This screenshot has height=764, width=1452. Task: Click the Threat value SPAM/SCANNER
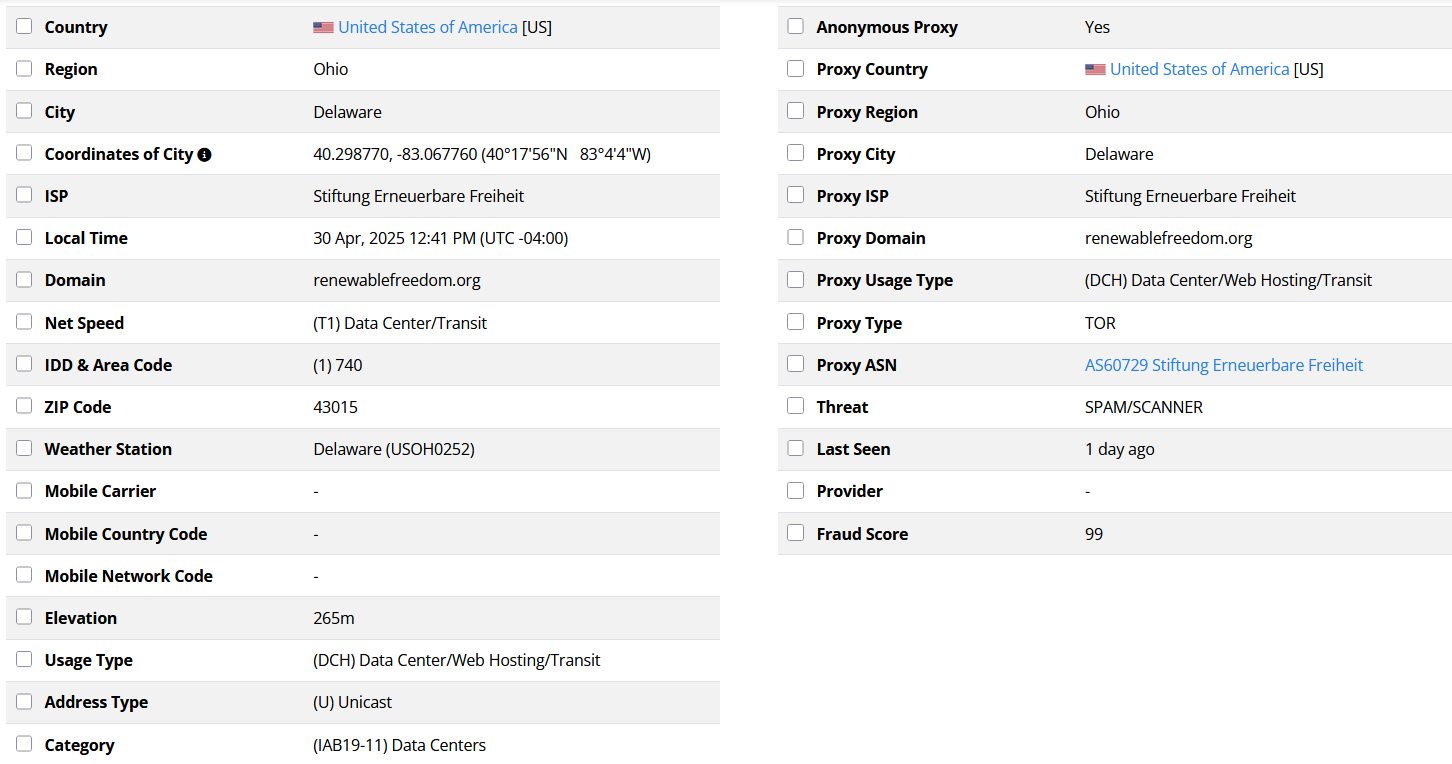(1144, 407)
